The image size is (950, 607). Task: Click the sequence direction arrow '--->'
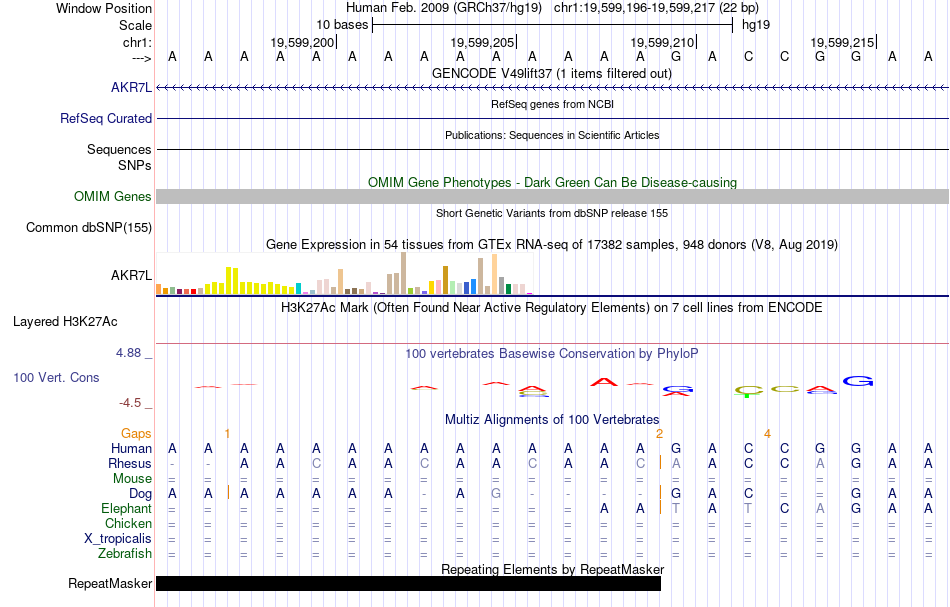tap(142, 58)
